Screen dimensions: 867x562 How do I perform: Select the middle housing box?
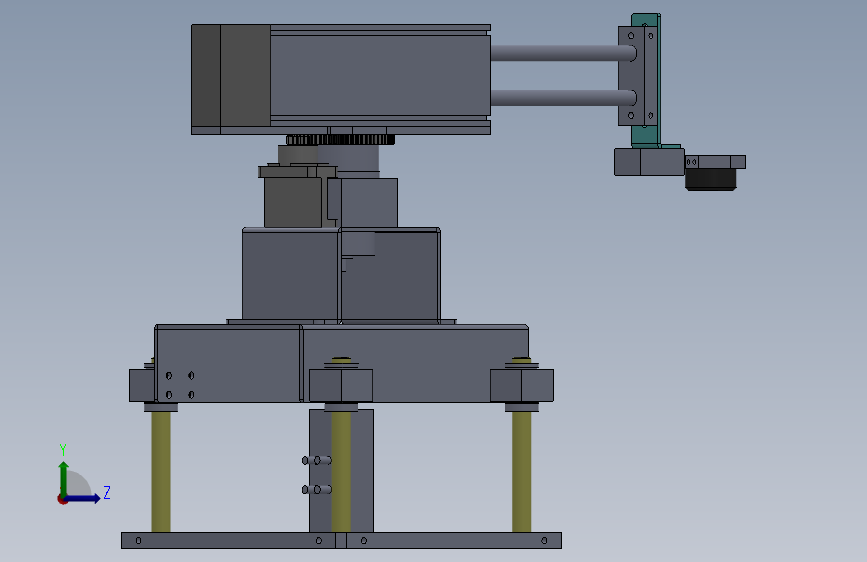pyautogui.click(x=341, y=274)
